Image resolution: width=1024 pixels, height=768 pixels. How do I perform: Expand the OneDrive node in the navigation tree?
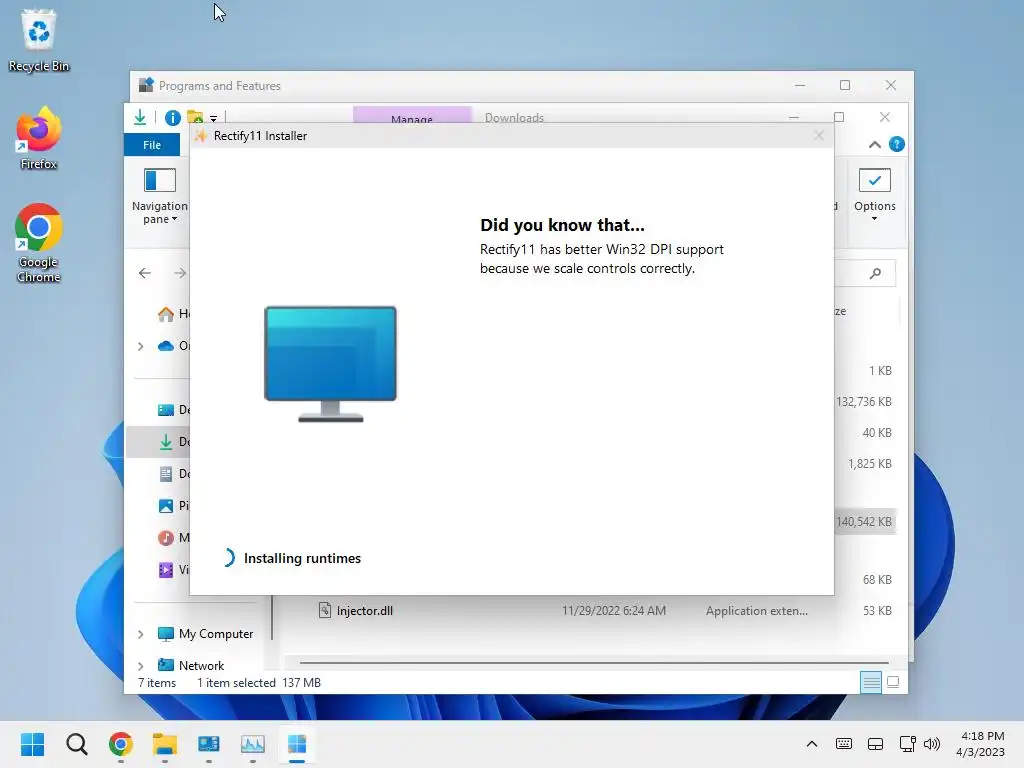tap(140, 346)
